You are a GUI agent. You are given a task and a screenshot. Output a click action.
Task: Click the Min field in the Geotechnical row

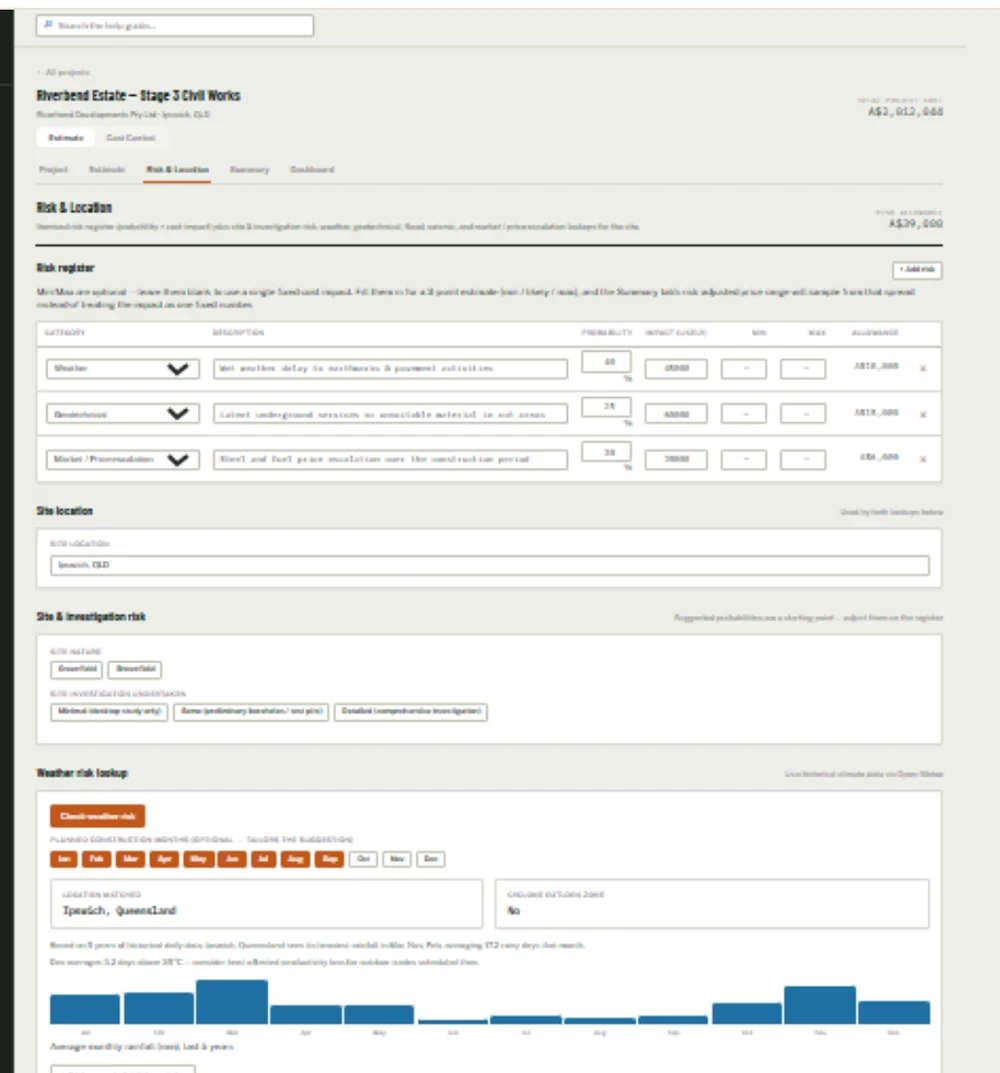pyautogui.click(x=744, y=414)
